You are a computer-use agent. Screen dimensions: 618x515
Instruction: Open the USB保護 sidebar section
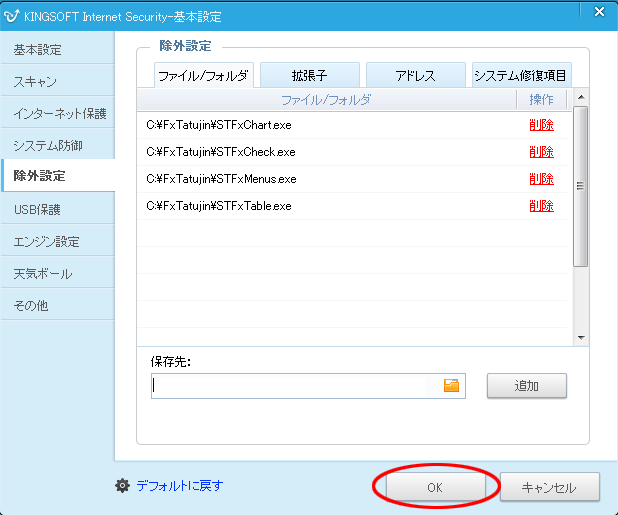(58, 209)
